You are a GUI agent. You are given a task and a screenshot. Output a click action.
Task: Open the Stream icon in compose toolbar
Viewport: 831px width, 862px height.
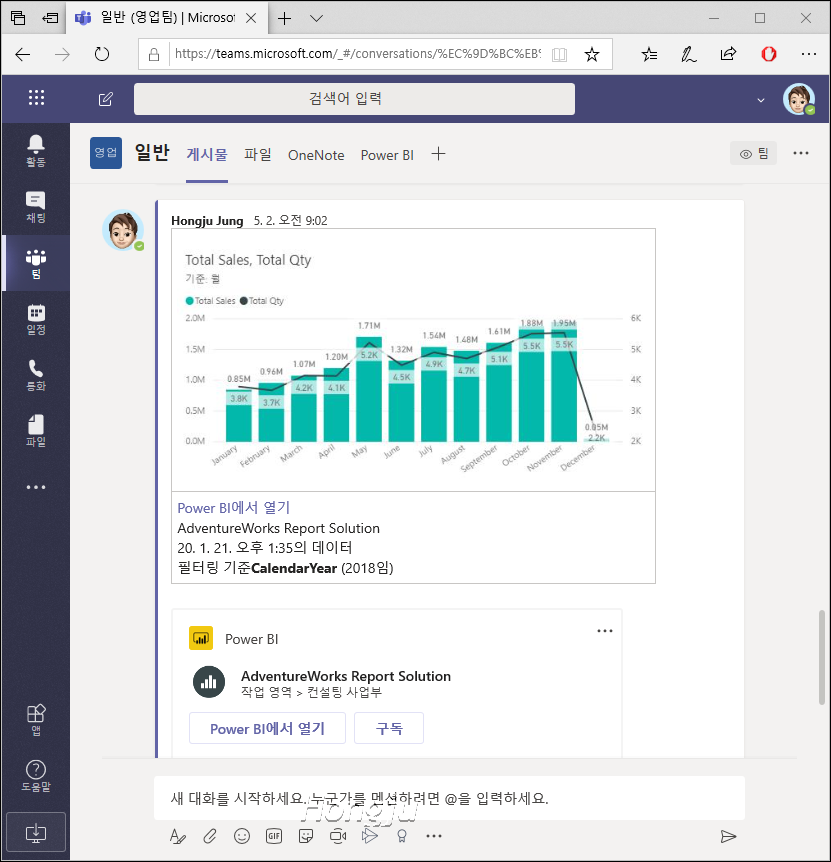(370, 836)
